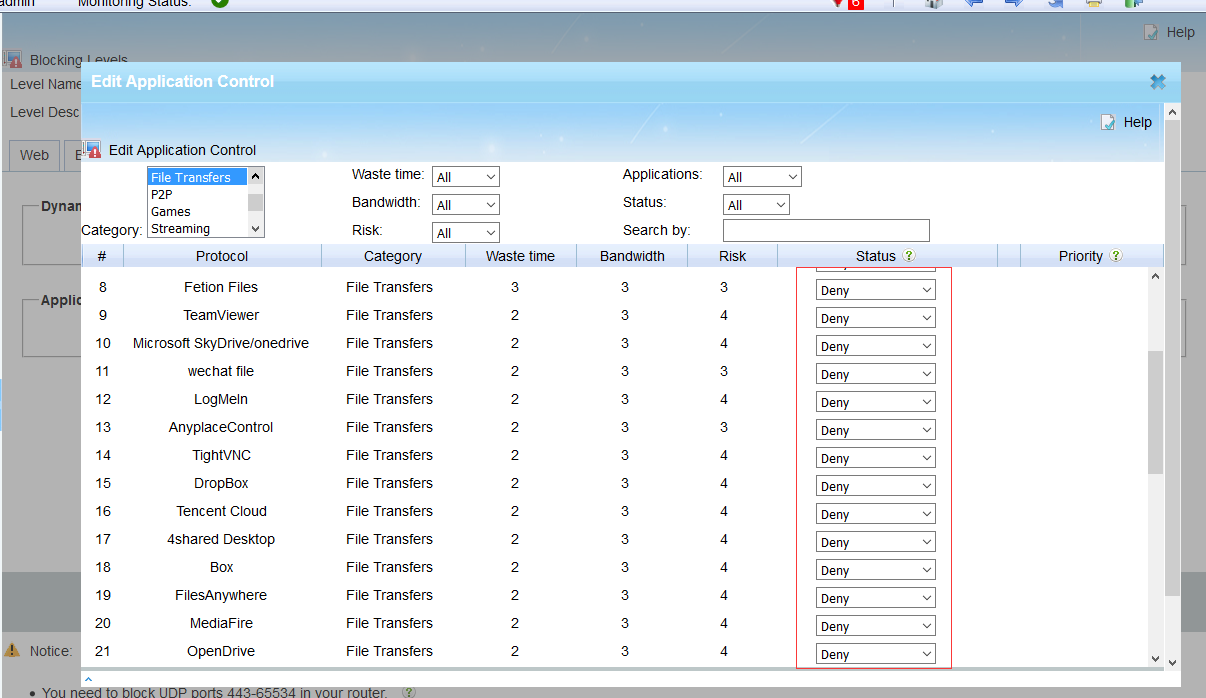Viewport: 1206px width, 698px height.
Task: Select Games in Category list
Action: pyautogui.click(x=197, y=212)
